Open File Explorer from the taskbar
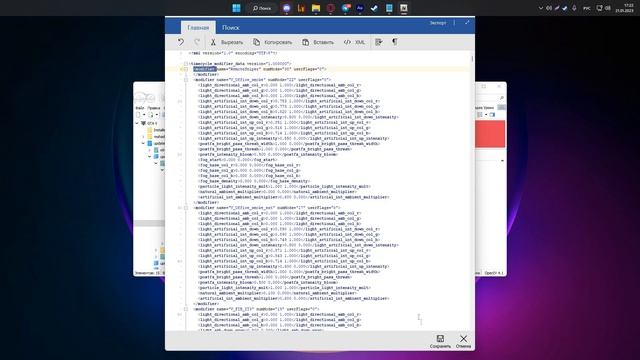 [x=316, y=8]
